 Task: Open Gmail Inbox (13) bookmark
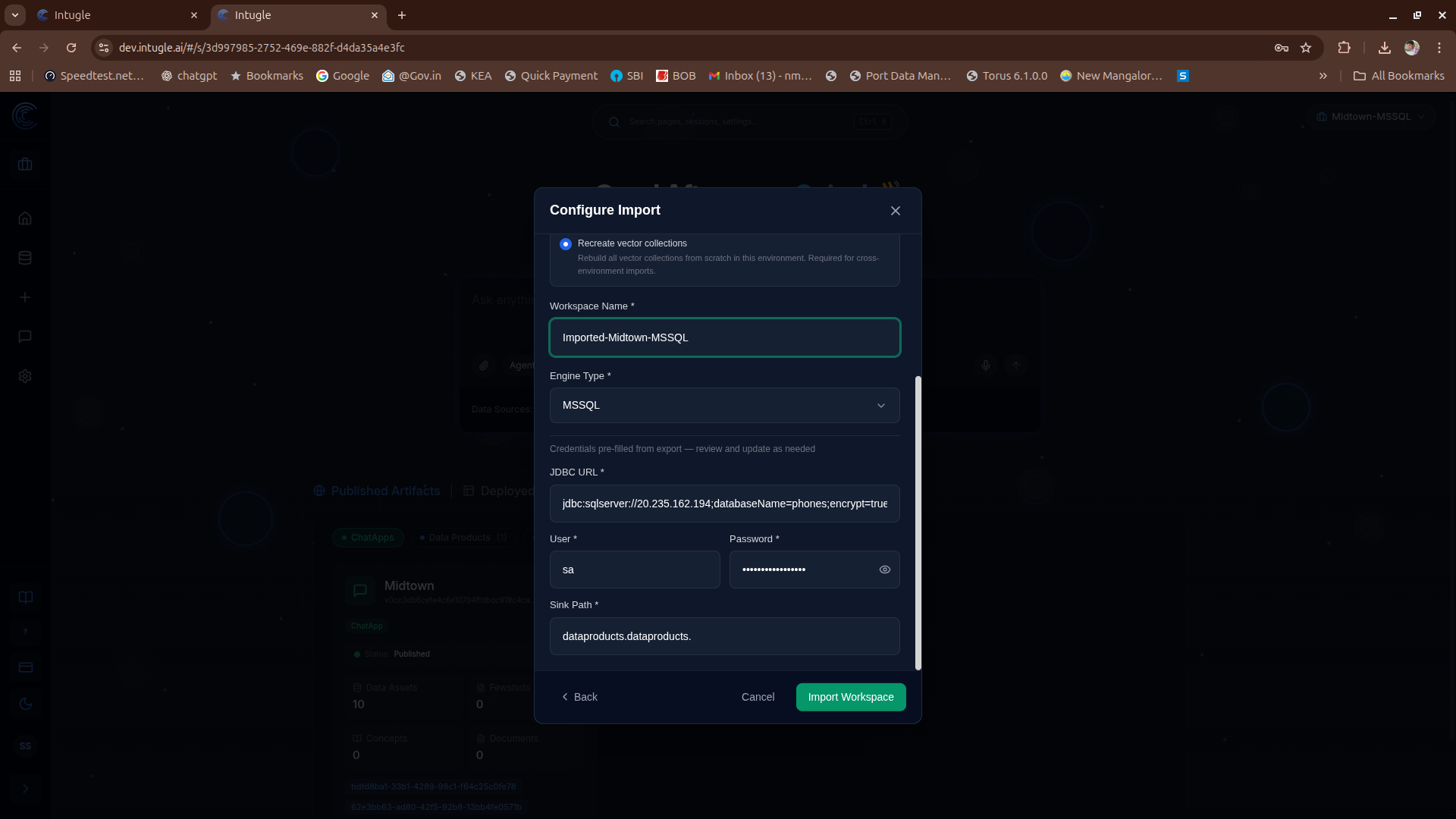[x=760, y=76]
